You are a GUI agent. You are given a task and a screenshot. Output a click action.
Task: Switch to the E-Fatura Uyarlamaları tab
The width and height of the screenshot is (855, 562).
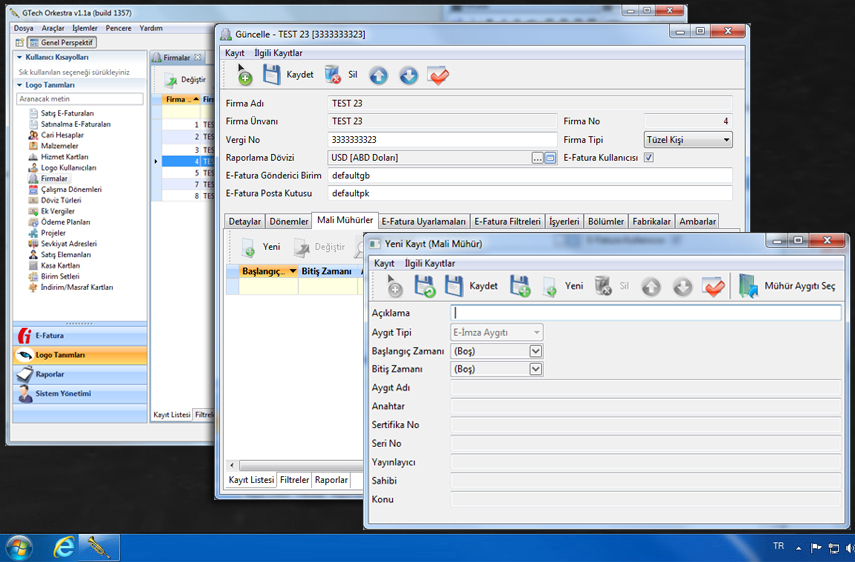pyautogui.click(x=423, y=221)
